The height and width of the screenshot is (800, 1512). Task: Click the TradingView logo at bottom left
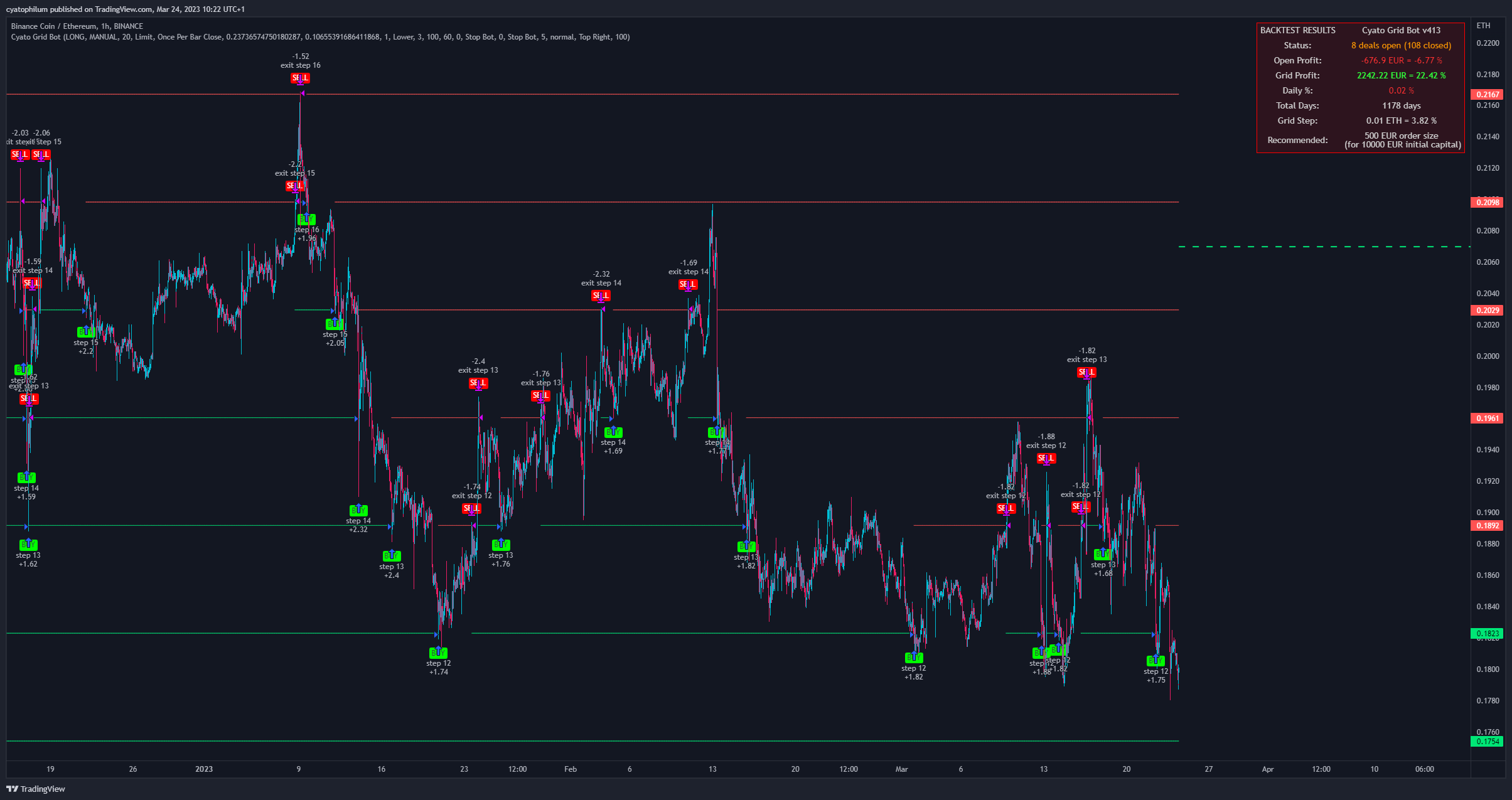coord(36,789)
